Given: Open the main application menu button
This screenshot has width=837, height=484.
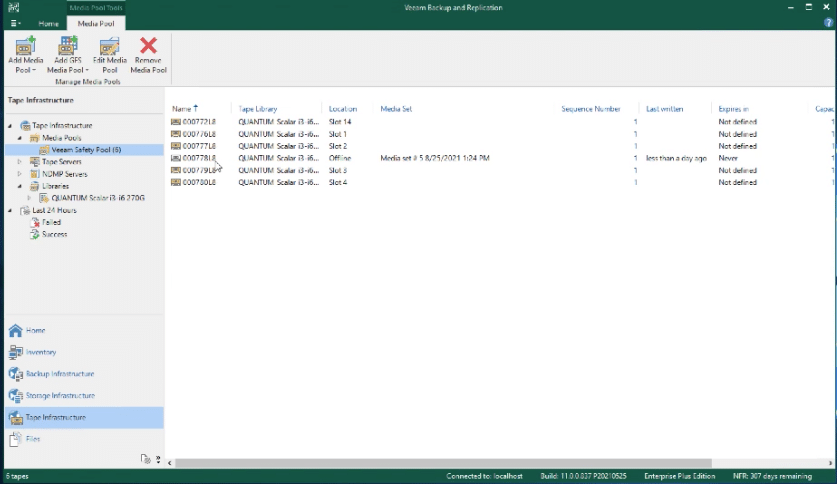Looking at the screenshot, I should [15, 23].
